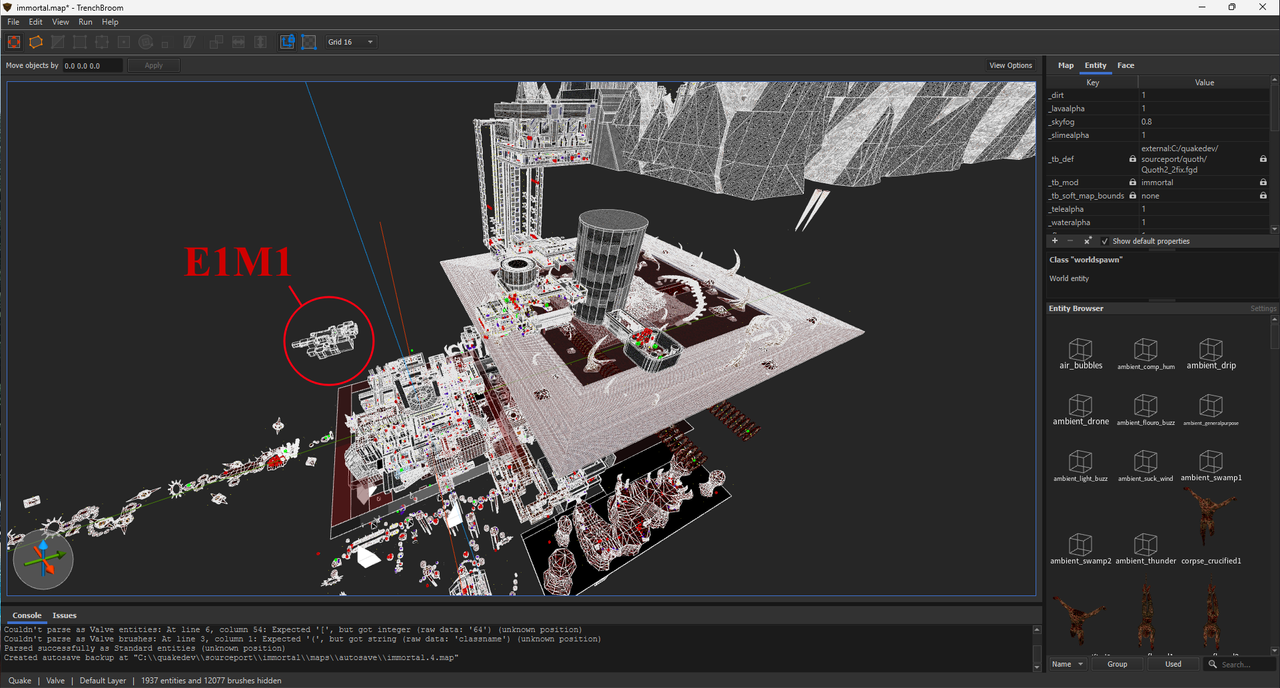The image size is (1280, 688).
Task: Select the Edge tool icon
Action: pos(102,42)
